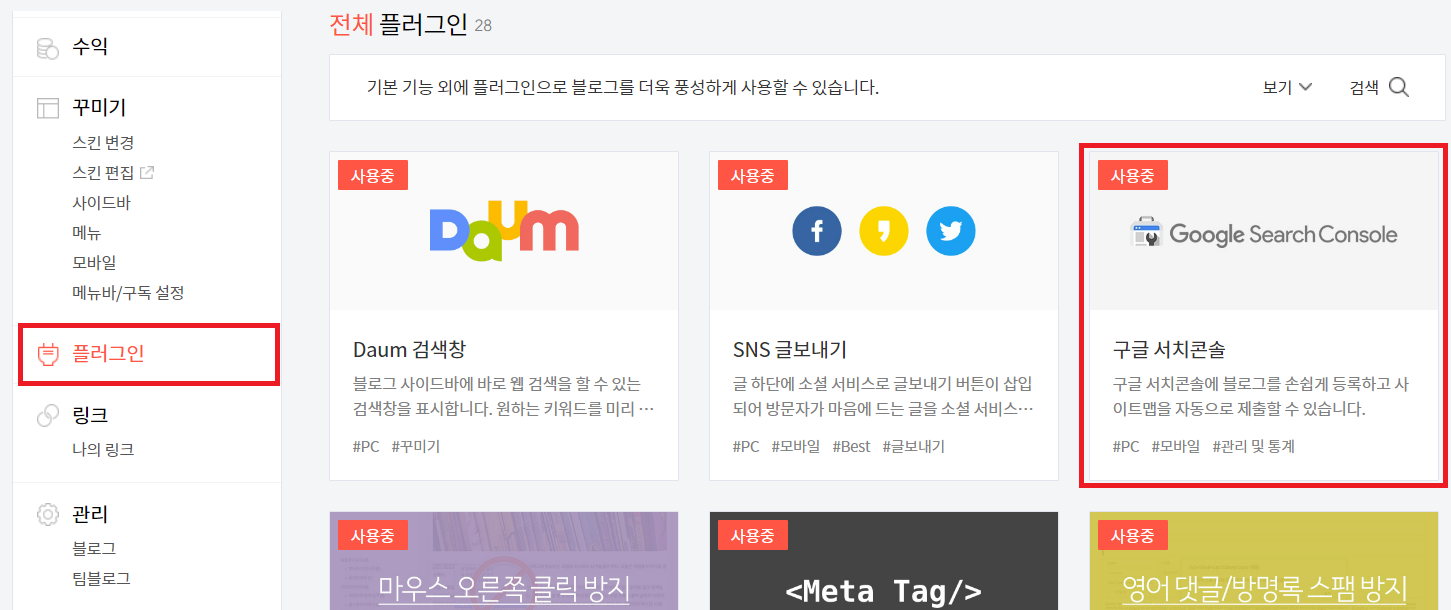Click the 관리 gear icon
Screen dimensions: 1451x610
(47, 515)
